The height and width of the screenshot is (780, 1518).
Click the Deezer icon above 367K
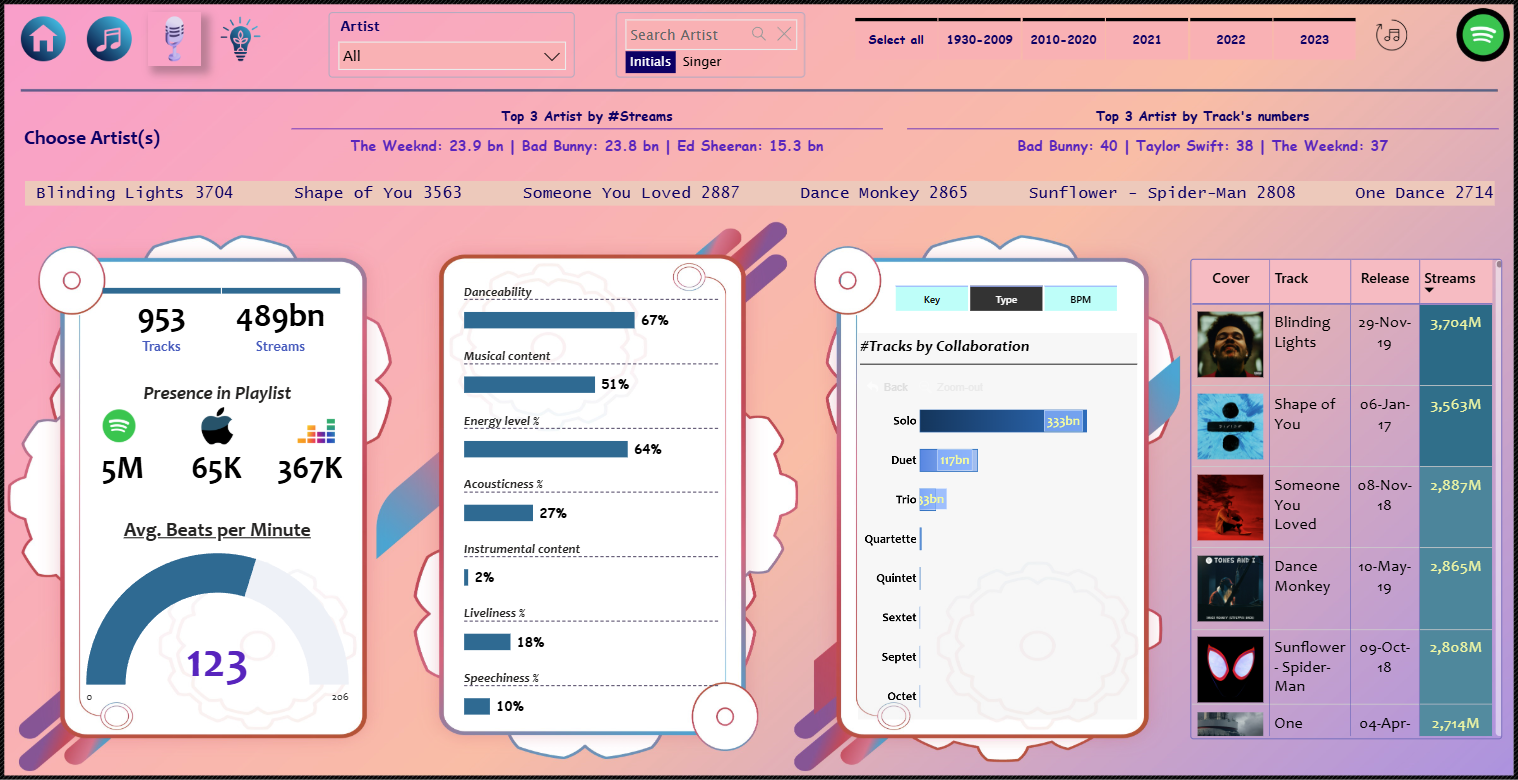point(317,431)
